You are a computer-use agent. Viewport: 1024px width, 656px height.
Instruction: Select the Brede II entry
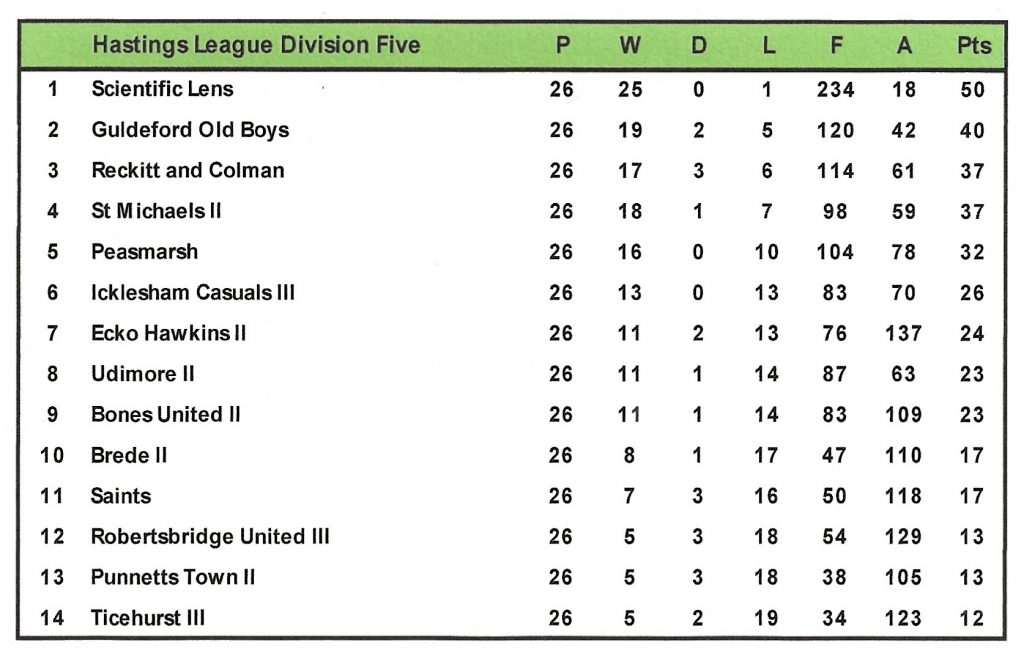129,456
